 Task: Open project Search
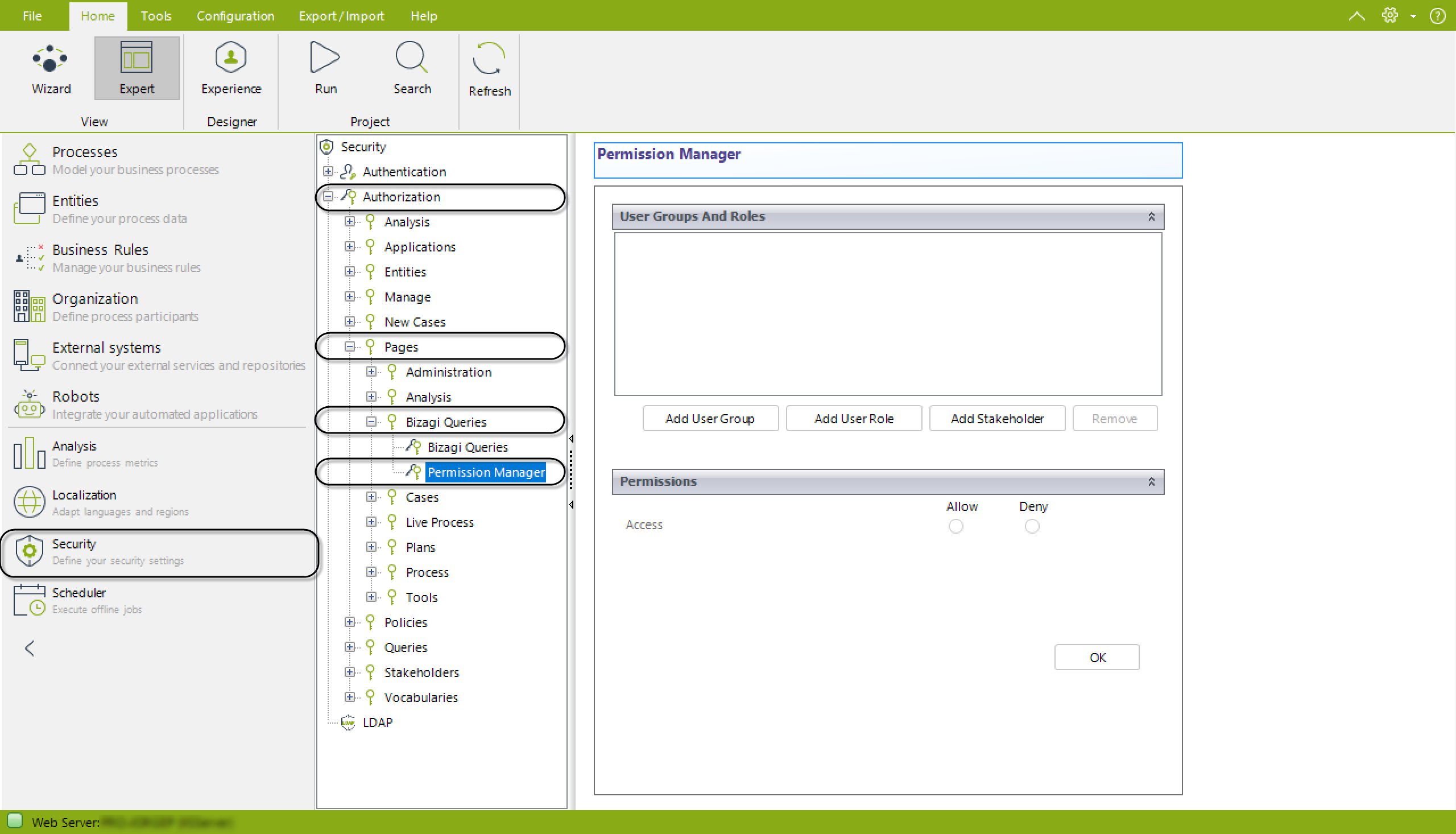tap(412, 69)
